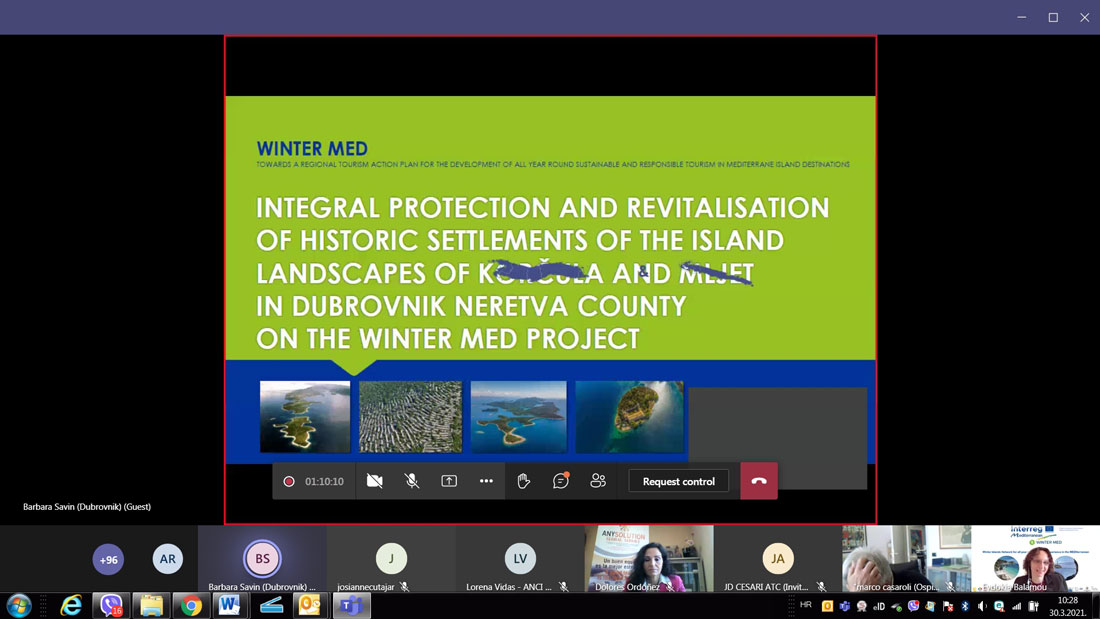Hang up with the red leave button
This screenshot has width=1100, height=619.
coord(759,481)
